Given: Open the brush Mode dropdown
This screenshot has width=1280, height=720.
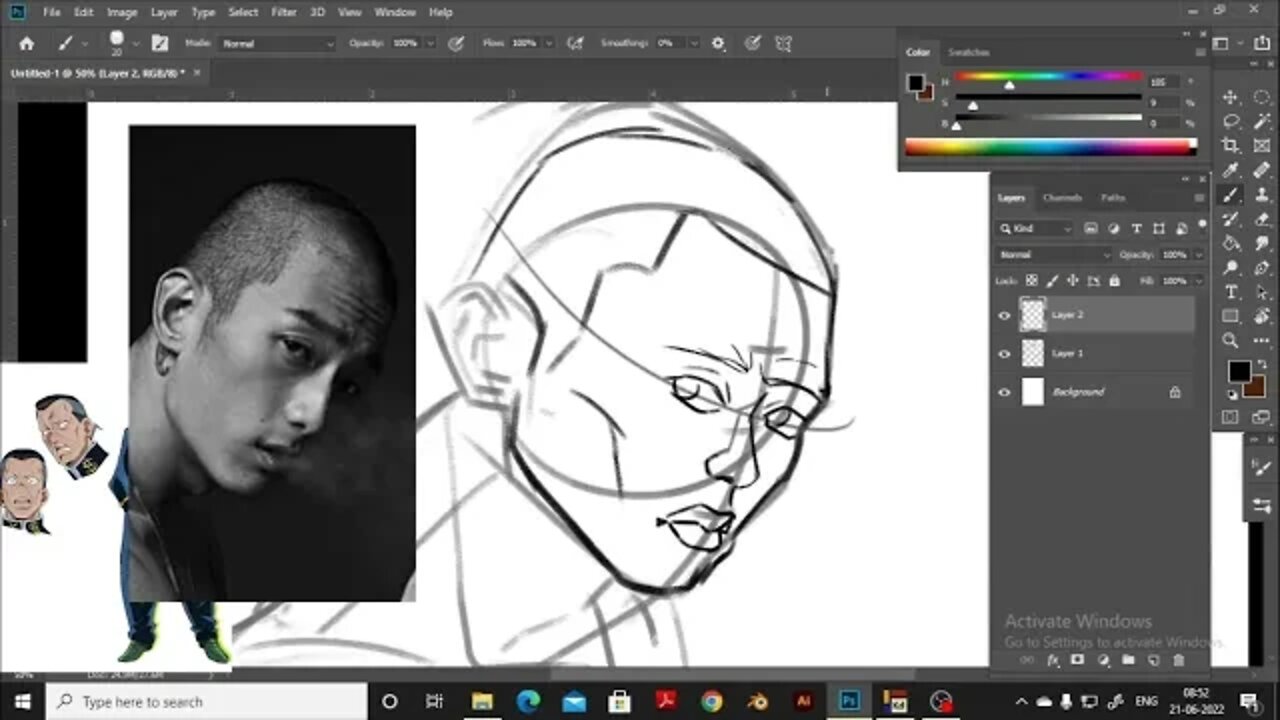Looking at the screenshot, I should tap(277, 44).
